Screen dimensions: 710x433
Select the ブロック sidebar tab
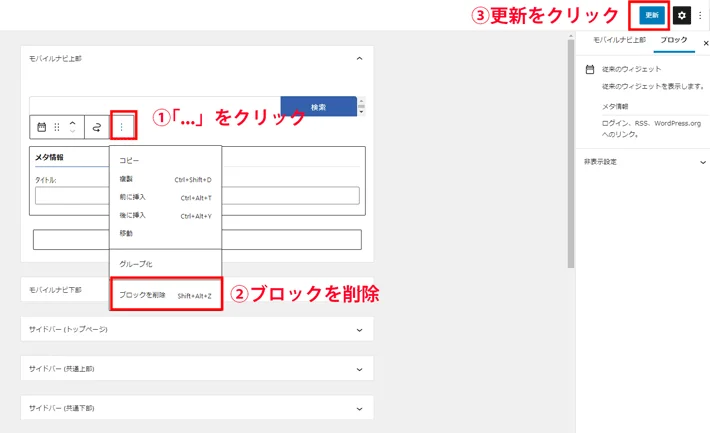674,40
